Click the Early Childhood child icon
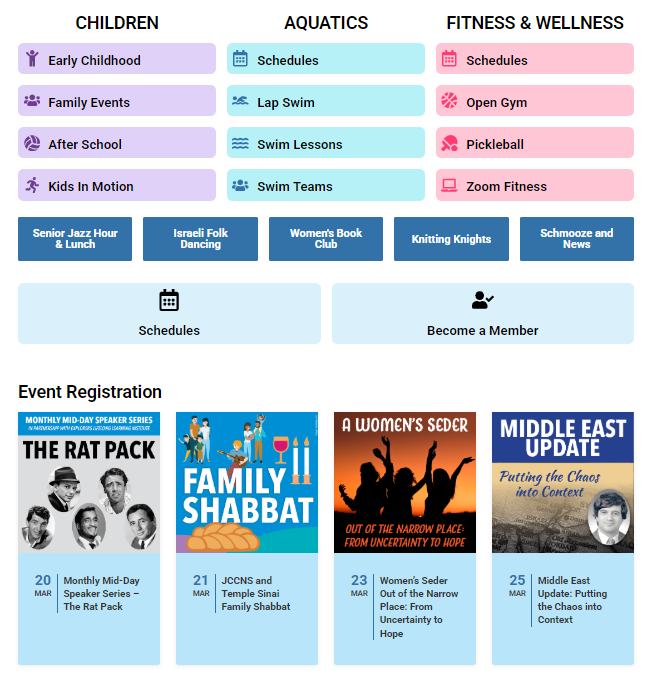 coord(32,59)
